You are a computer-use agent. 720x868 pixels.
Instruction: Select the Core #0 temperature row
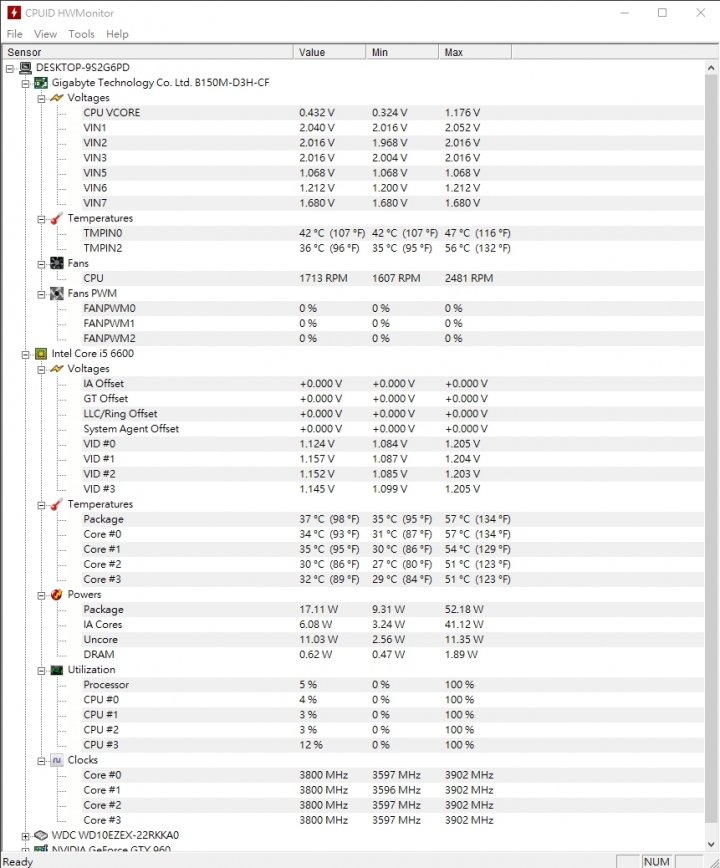pyautogui.click(x=393, y=534)
